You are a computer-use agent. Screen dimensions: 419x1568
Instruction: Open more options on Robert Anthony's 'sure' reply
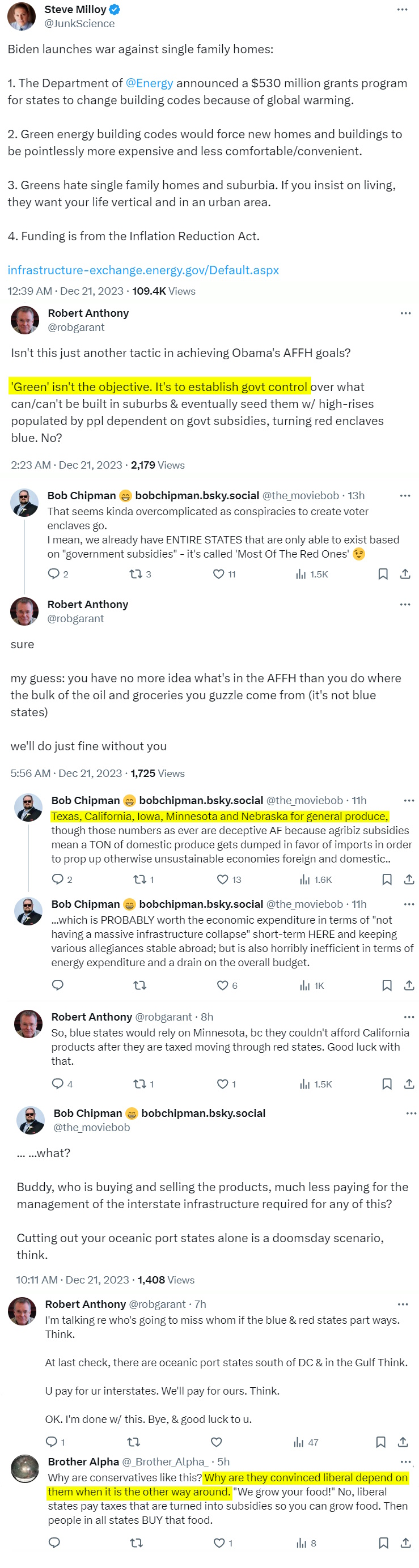(405, 605)
